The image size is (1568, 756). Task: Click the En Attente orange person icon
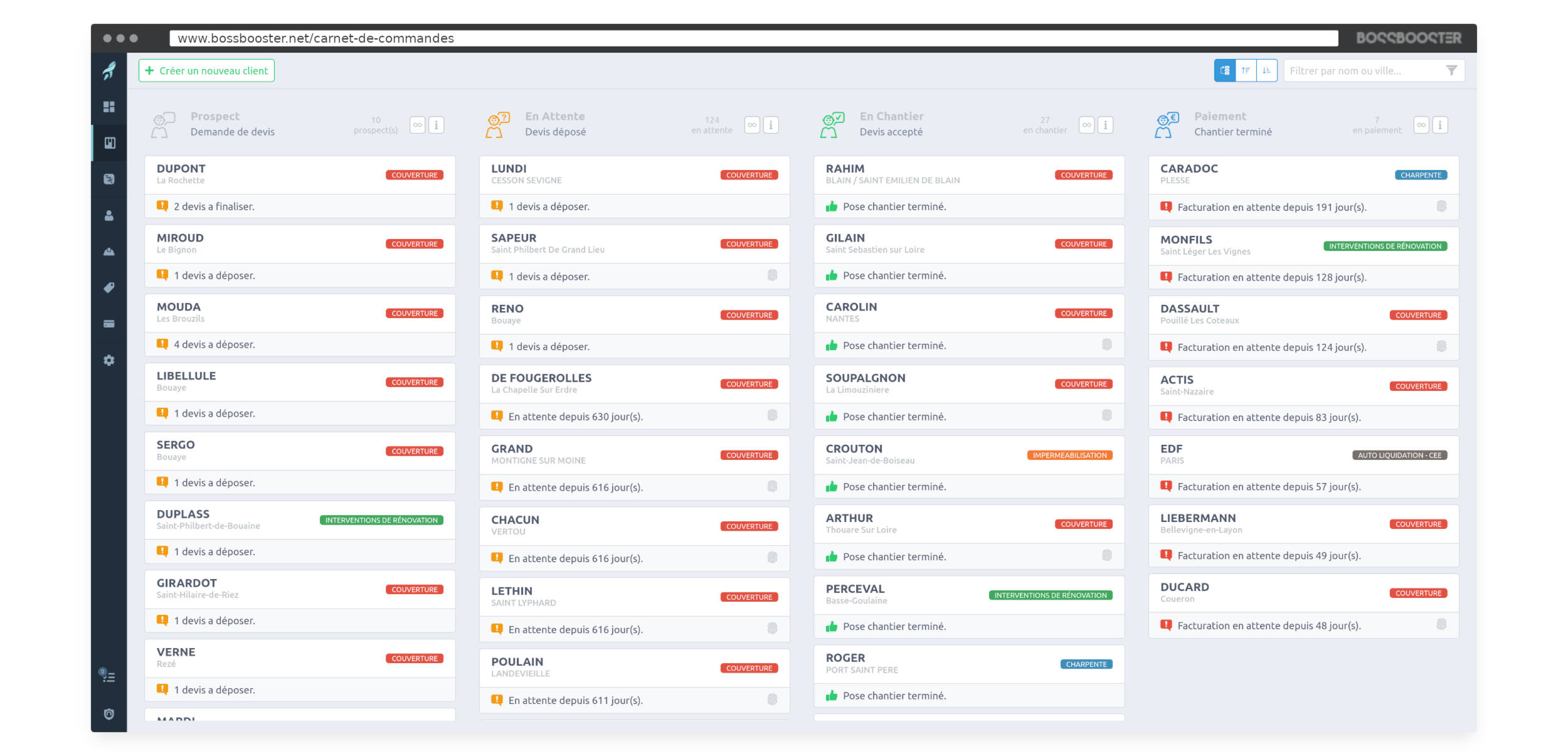tap(497, 125)
